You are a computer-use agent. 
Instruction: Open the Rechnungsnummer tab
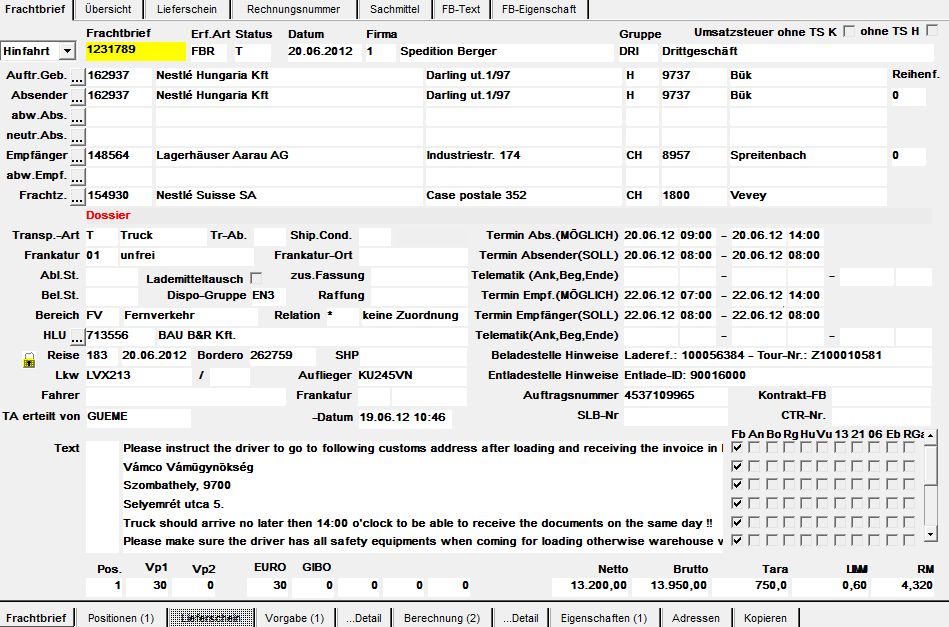pyautogui.click(x=294, y=9)
